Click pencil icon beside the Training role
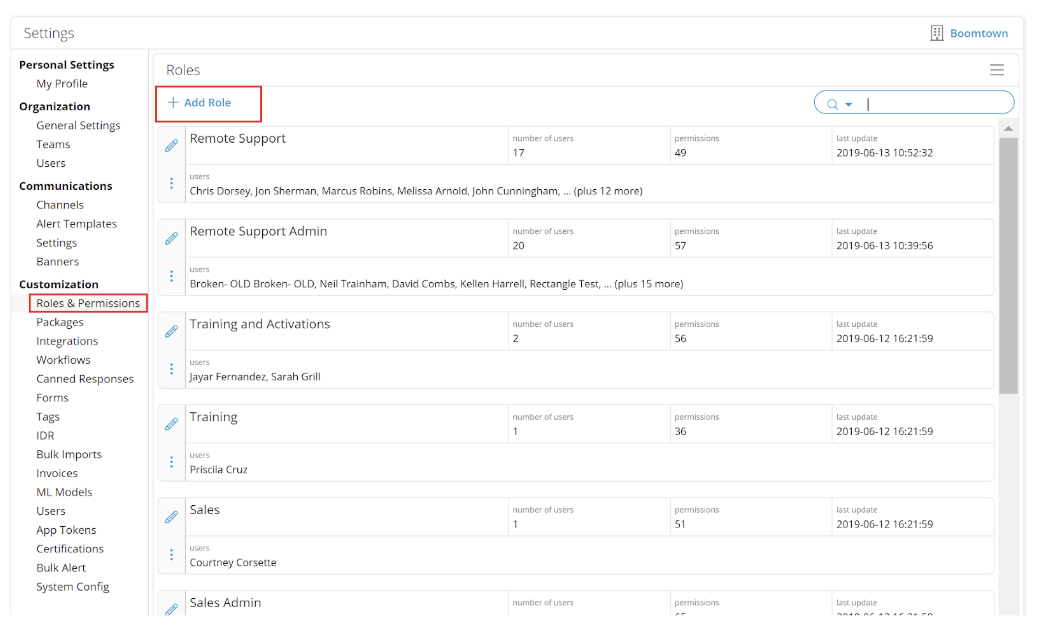Image resolution: width=1038 pixels, height=638 pixels. point(171,424)
